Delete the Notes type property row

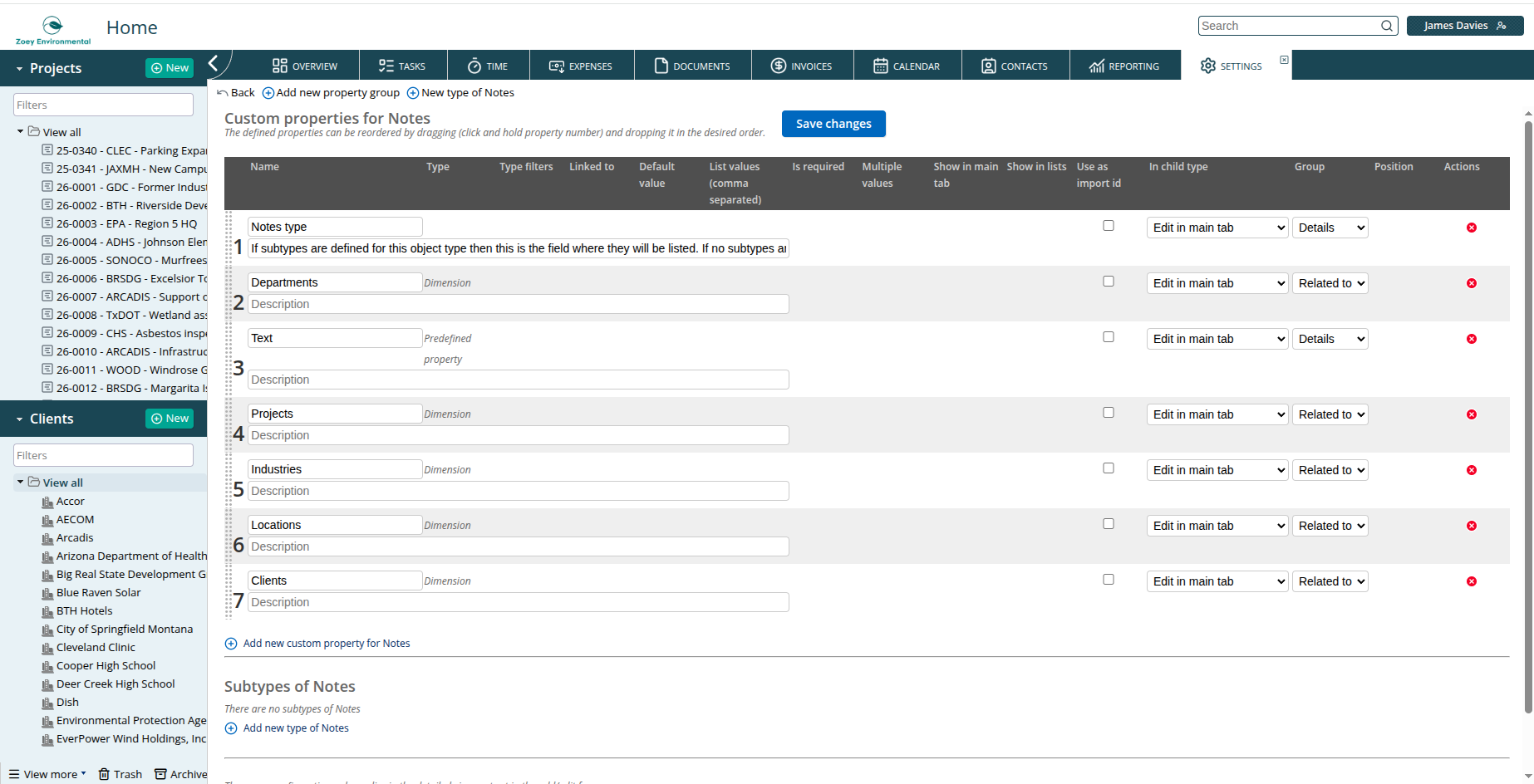click(1471, 228)
